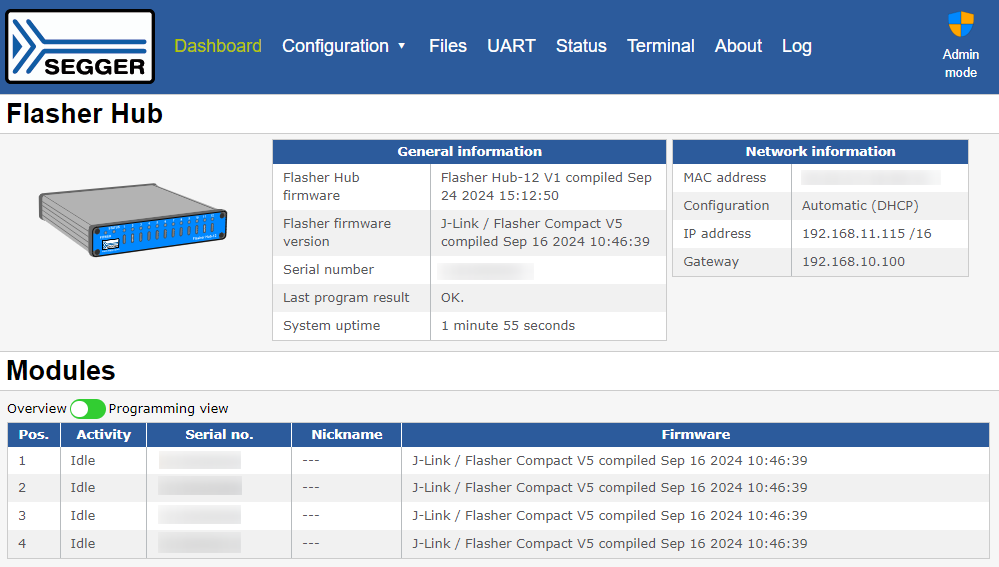Image resolution: width=999 pixels, height=567 pixels.
Task: Click the Activity column header
Action: pos(103,435)
